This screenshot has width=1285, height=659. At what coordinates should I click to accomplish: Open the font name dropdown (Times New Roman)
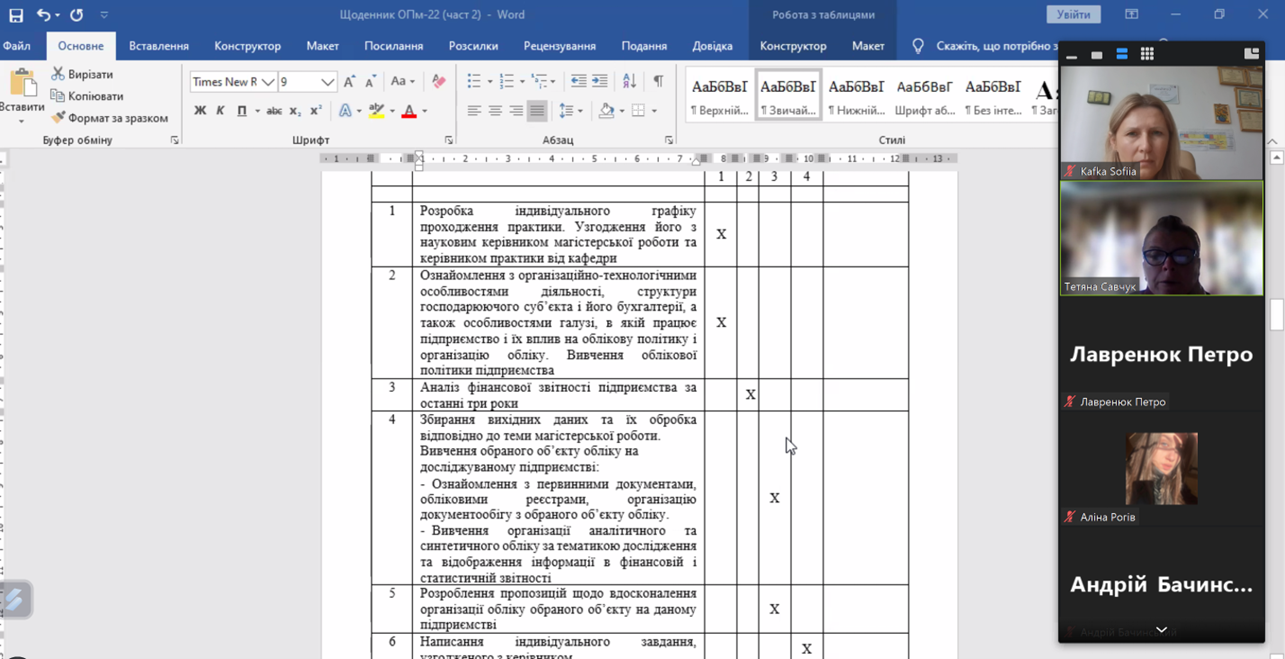coord(267,82)
